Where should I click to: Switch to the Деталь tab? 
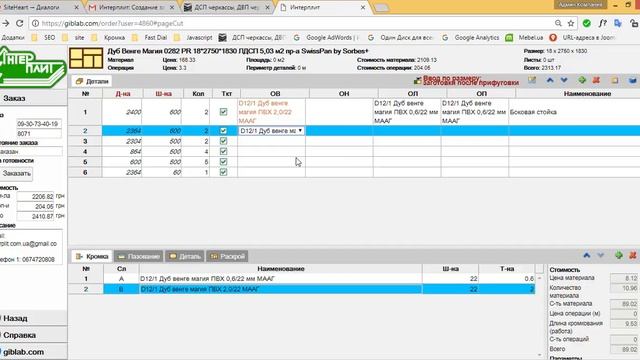184,256
